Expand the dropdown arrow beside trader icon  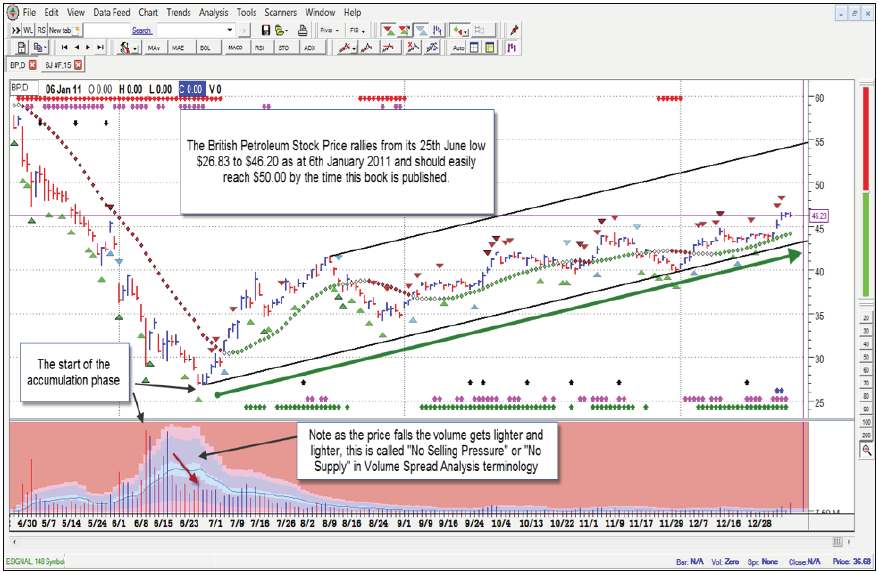[x=136, y=49]
